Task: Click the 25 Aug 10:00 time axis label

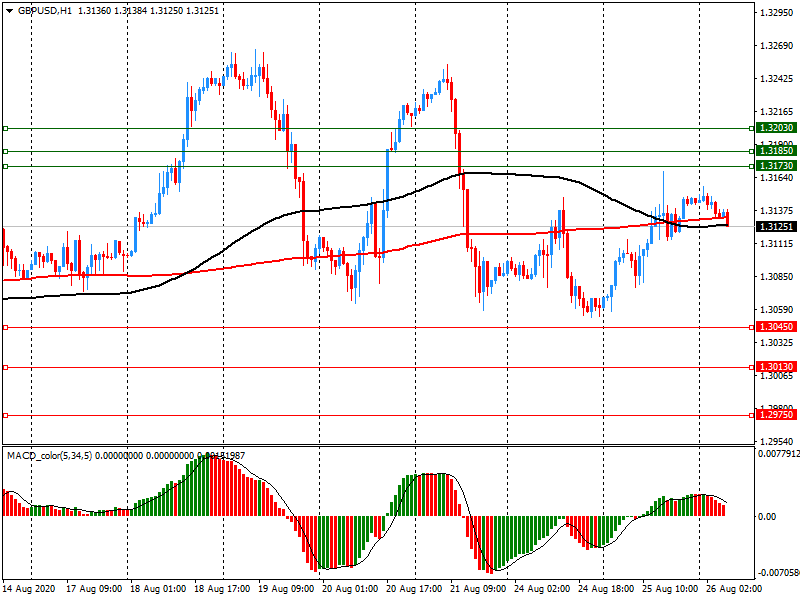Action: (x=670, y=589)
